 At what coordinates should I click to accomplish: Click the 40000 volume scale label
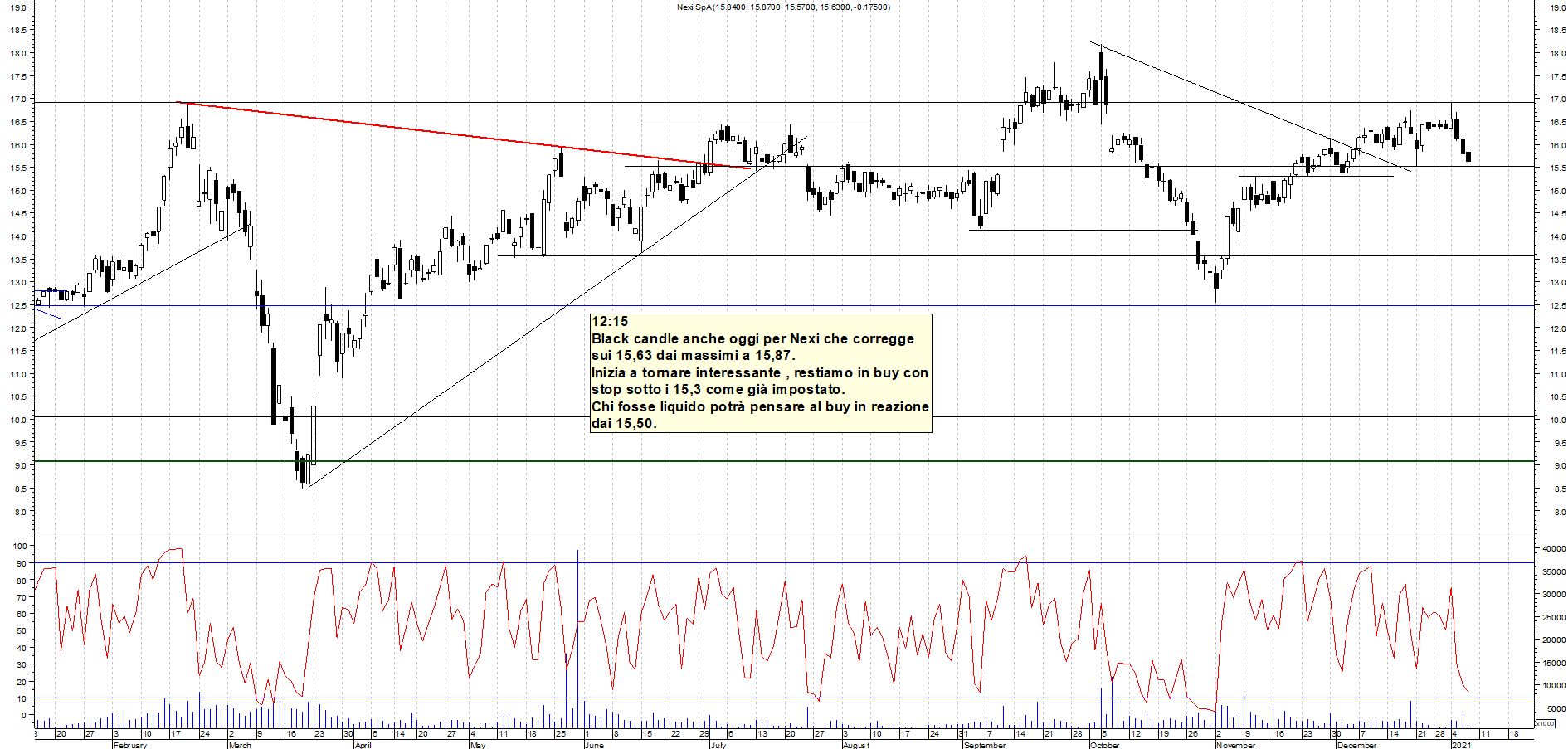click(1554, 549)
